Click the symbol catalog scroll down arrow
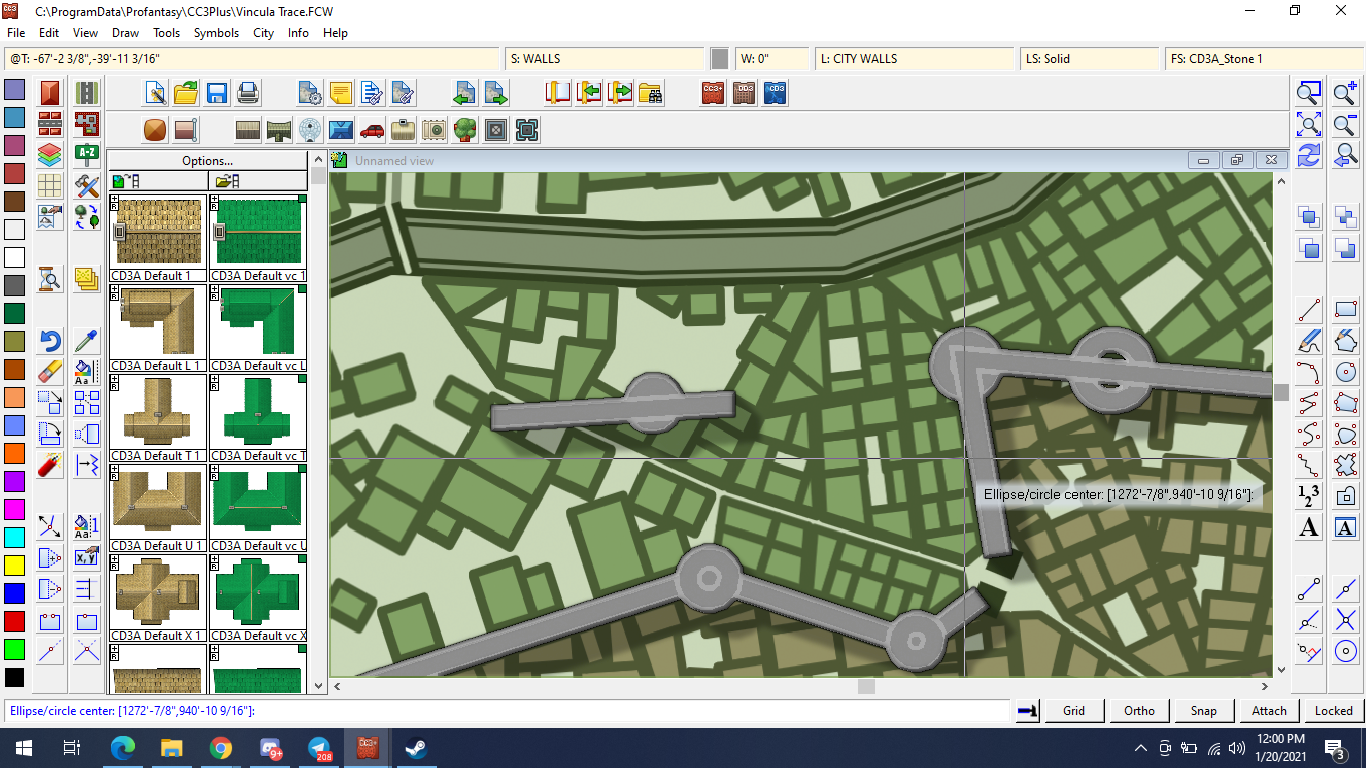The height and width of the screenshot is (768, 1366). pyautogui.click(x=319, y=686)
